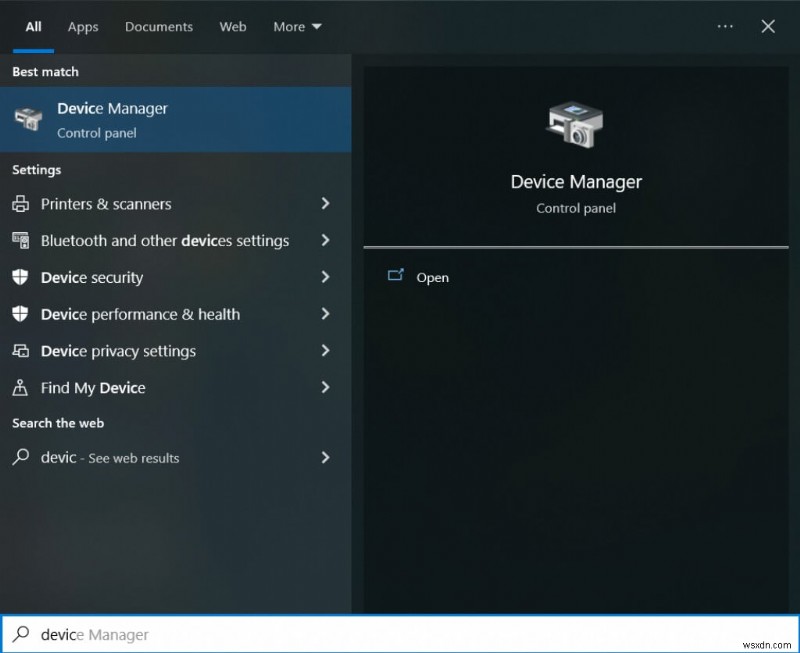Click the Device Manager icon in best match

pos(28,119)
